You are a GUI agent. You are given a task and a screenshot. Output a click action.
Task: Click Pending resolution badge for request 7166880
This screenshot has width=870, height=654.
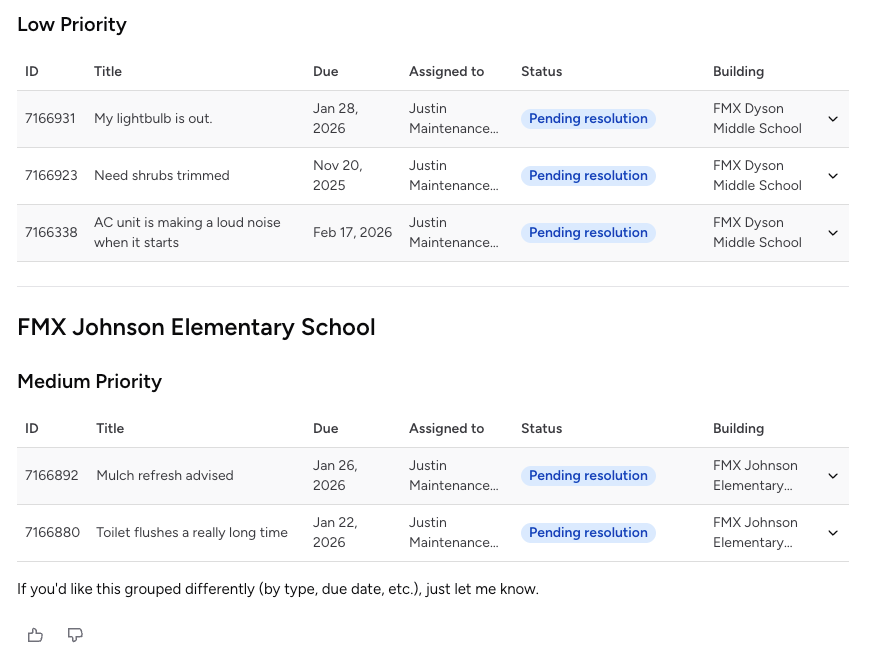click(588, 533)
